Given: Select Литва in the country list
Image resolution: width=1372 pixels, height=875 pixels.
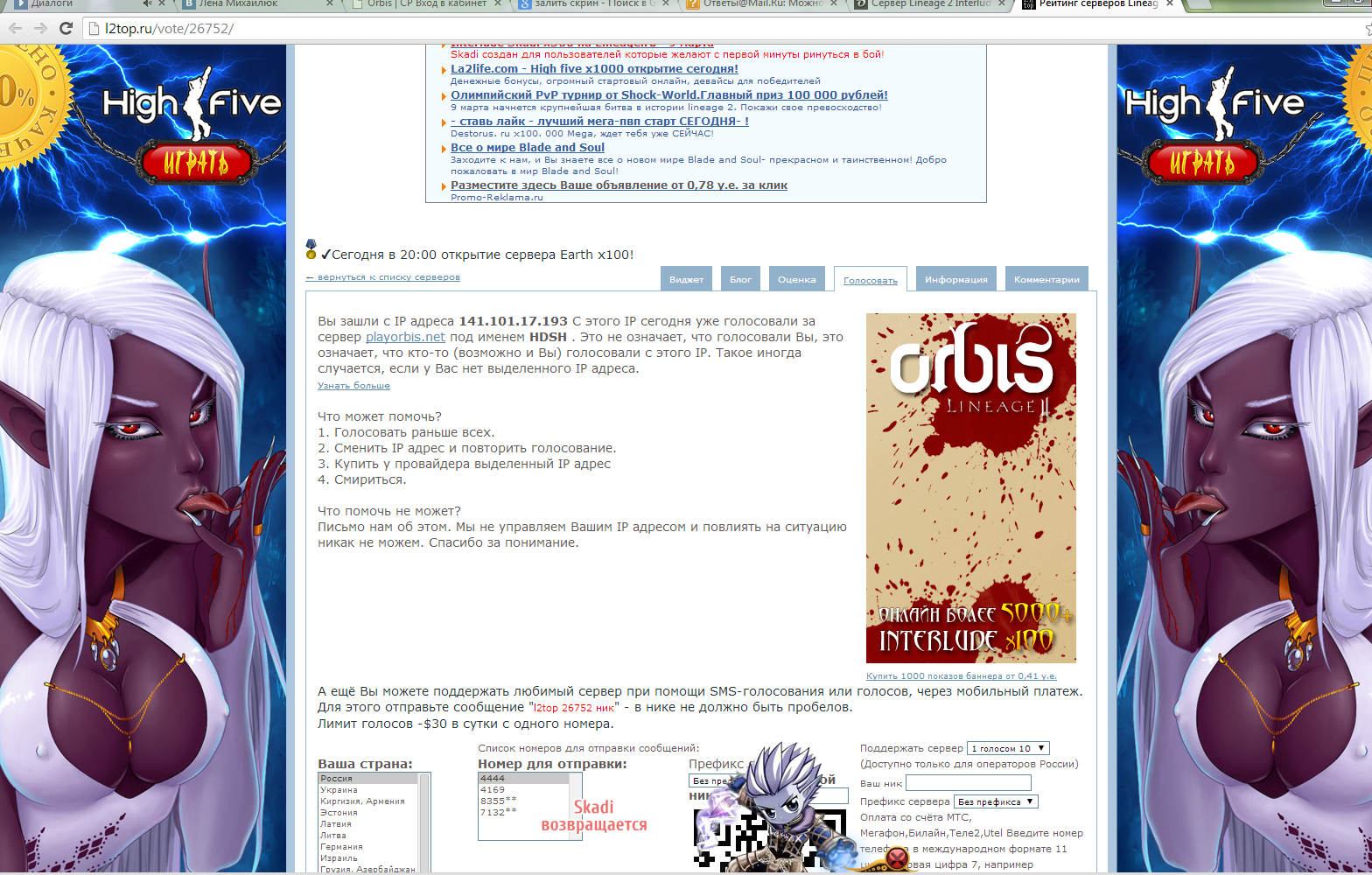Looking at the screenshot, I should pos(367,835).
